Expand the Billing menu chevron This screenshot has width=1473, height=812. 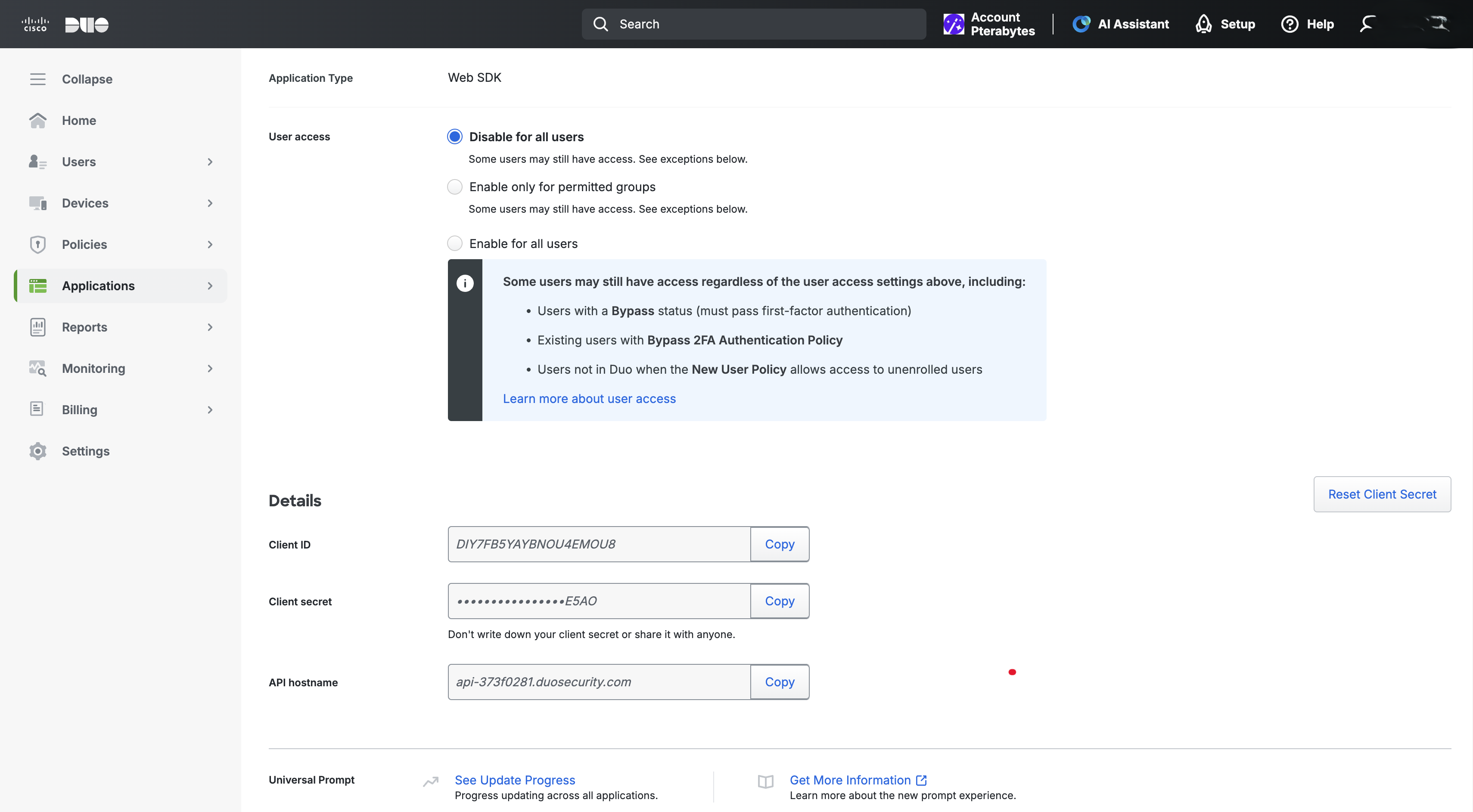click(x=210, y=410)
